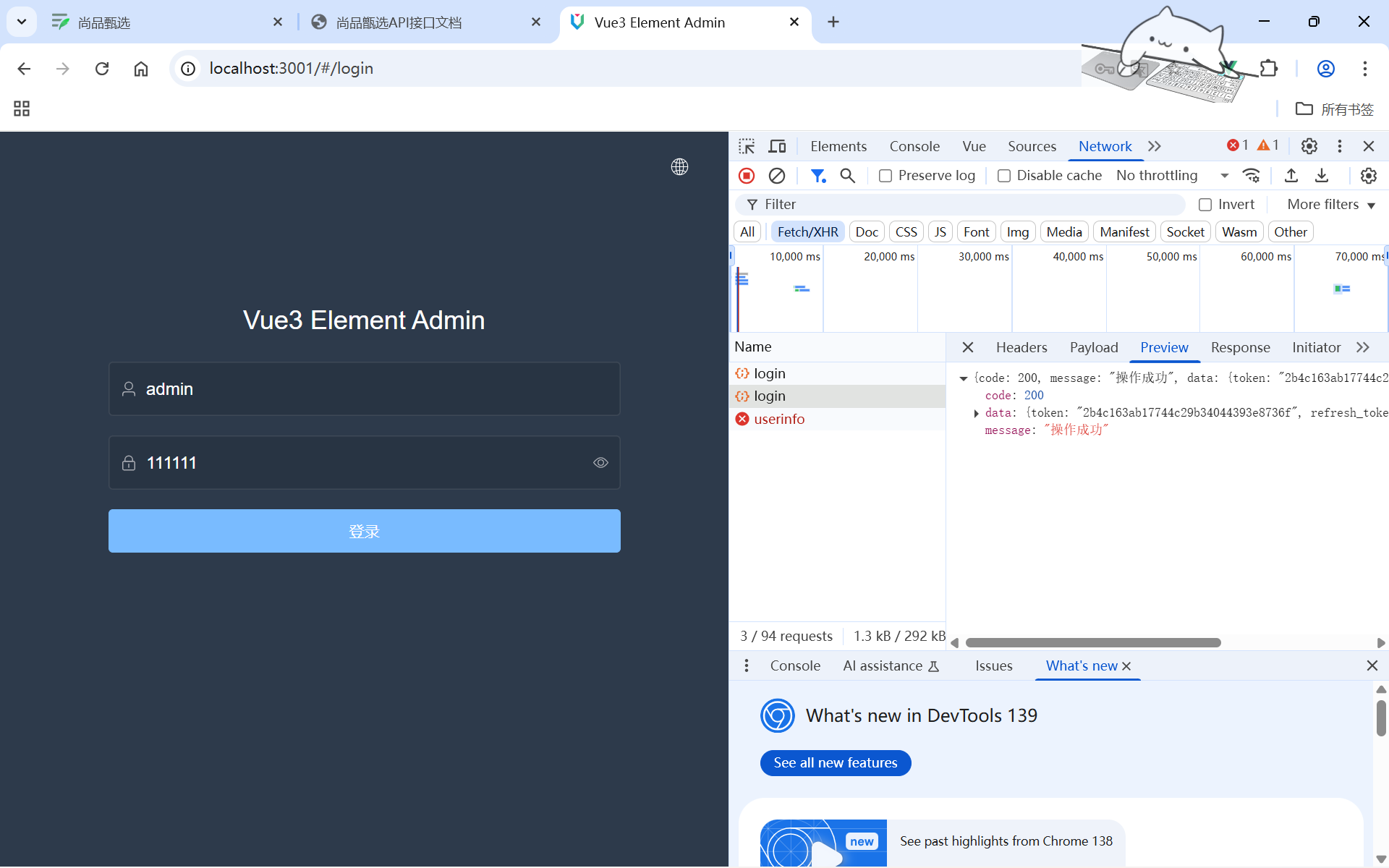The width and height of the screenshot is (1389, 868).
Task: Open the Payload tab of request
Action: point(1094,347)
